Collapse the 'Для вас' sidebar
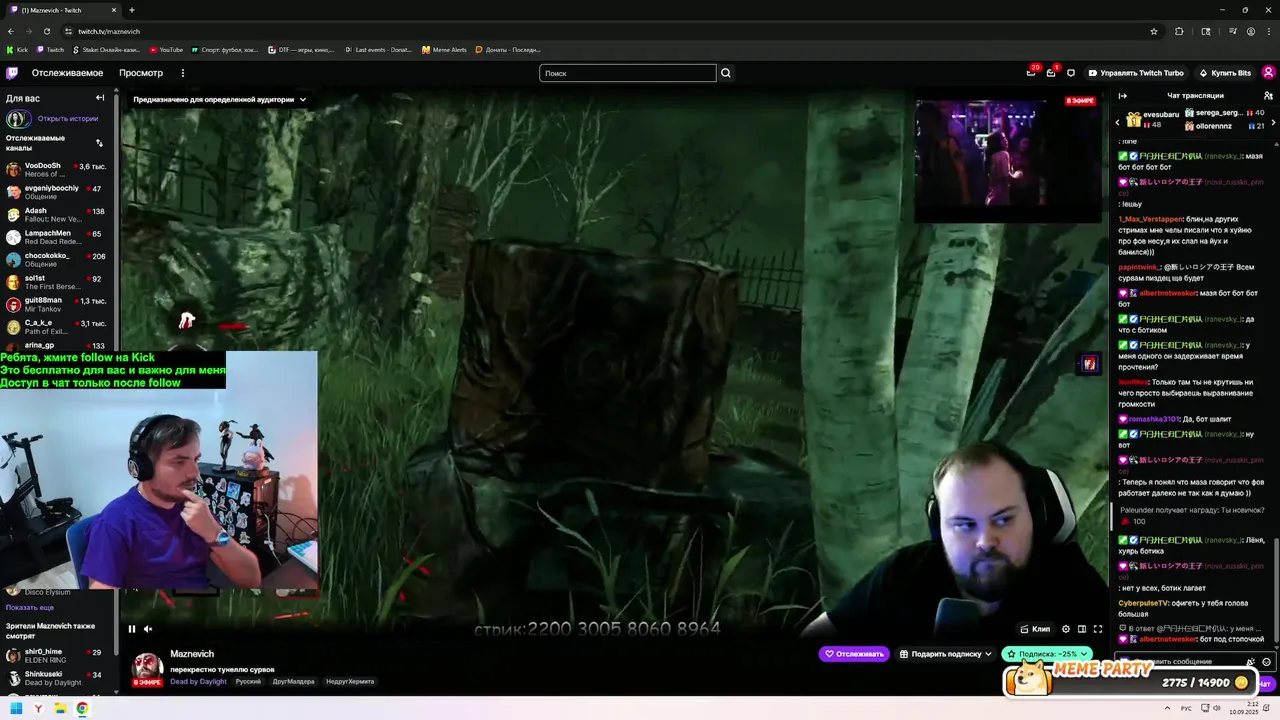The image size is (1280, 720). coord(100,98)
